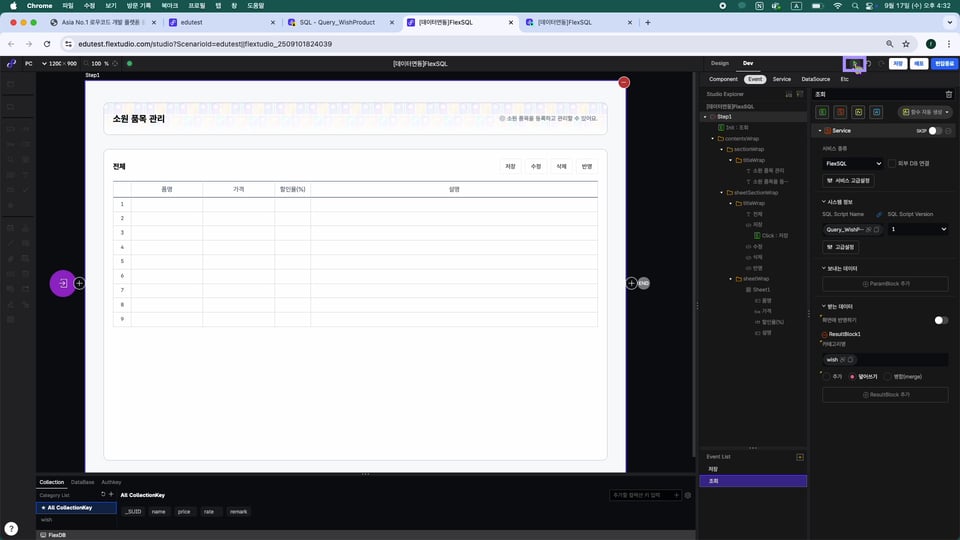Open the FlexSQL service type dropdown
960x540 pixels.
point(853,163)
